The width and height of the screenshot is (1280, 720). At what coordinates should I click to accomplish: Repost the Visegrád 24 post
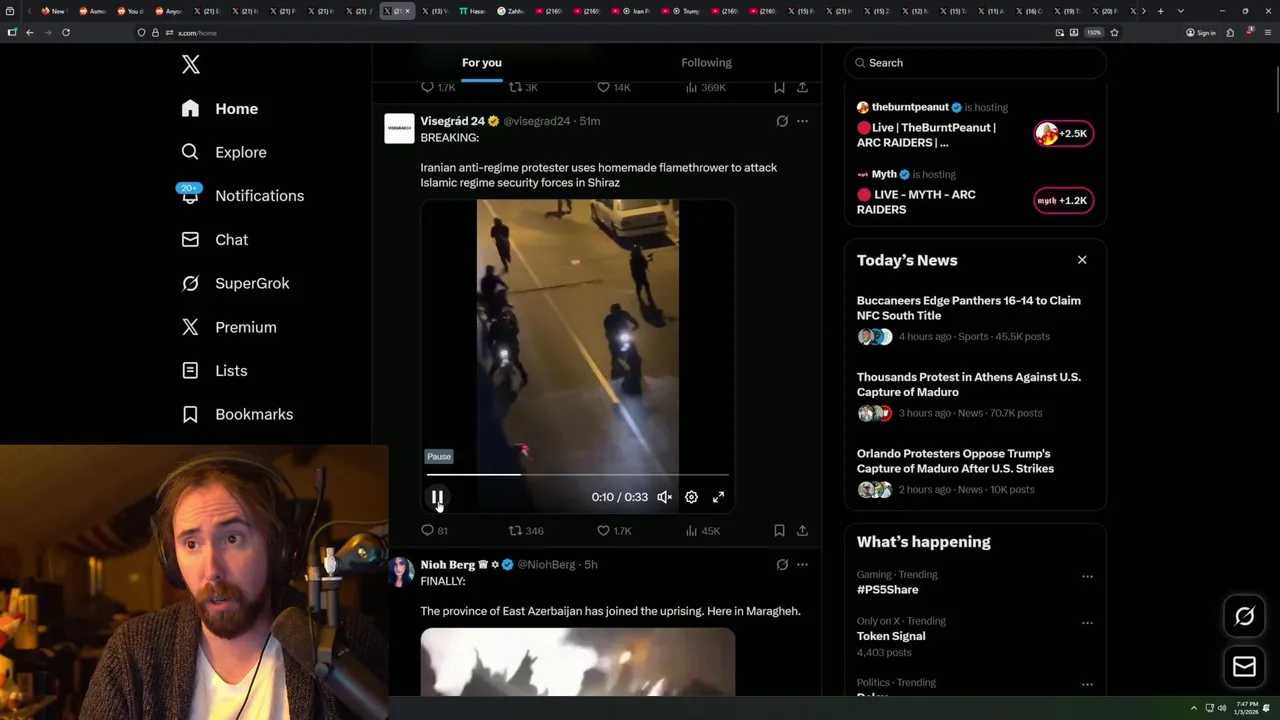pyautogui.click(x=526, y=531)
